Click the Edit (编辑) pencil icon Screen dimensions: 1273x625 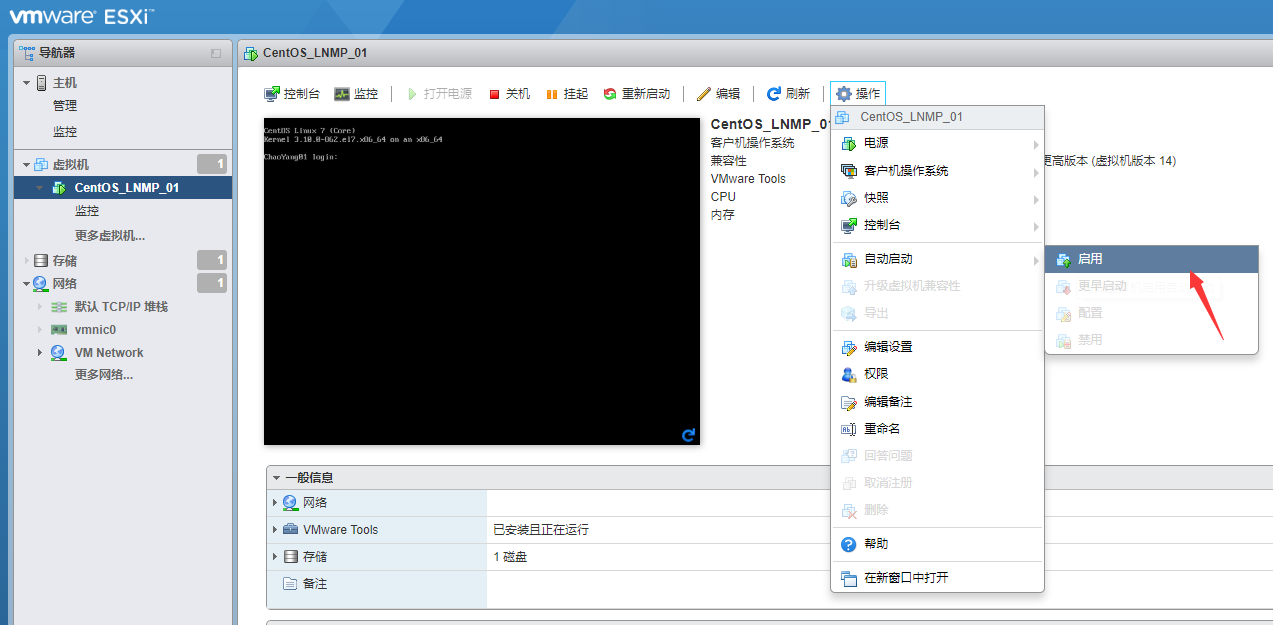(x=704, y=94)
